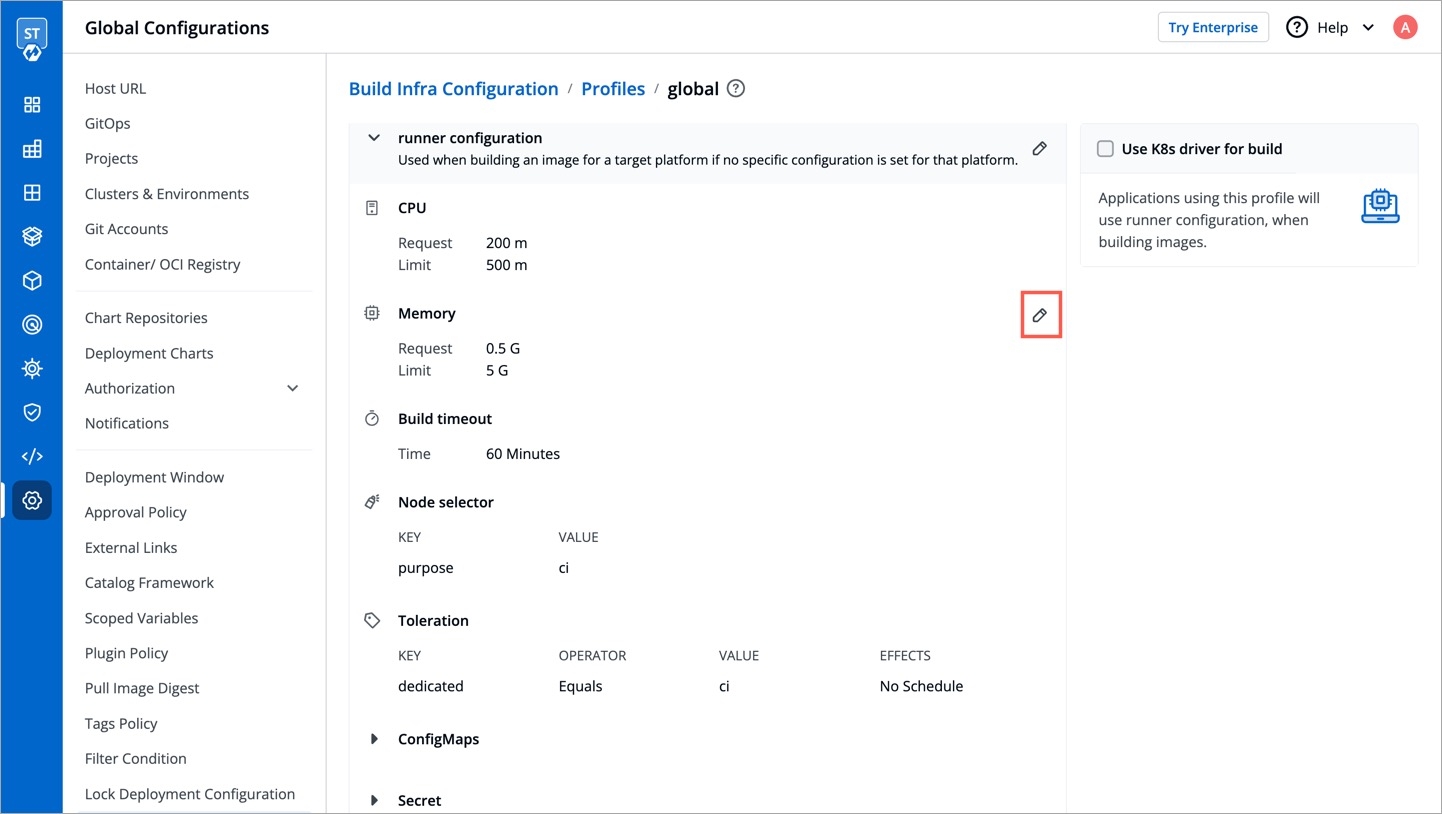Click the Try Enterprise button
This screenshot has height=814, width=1442.
coord(1213,27)
